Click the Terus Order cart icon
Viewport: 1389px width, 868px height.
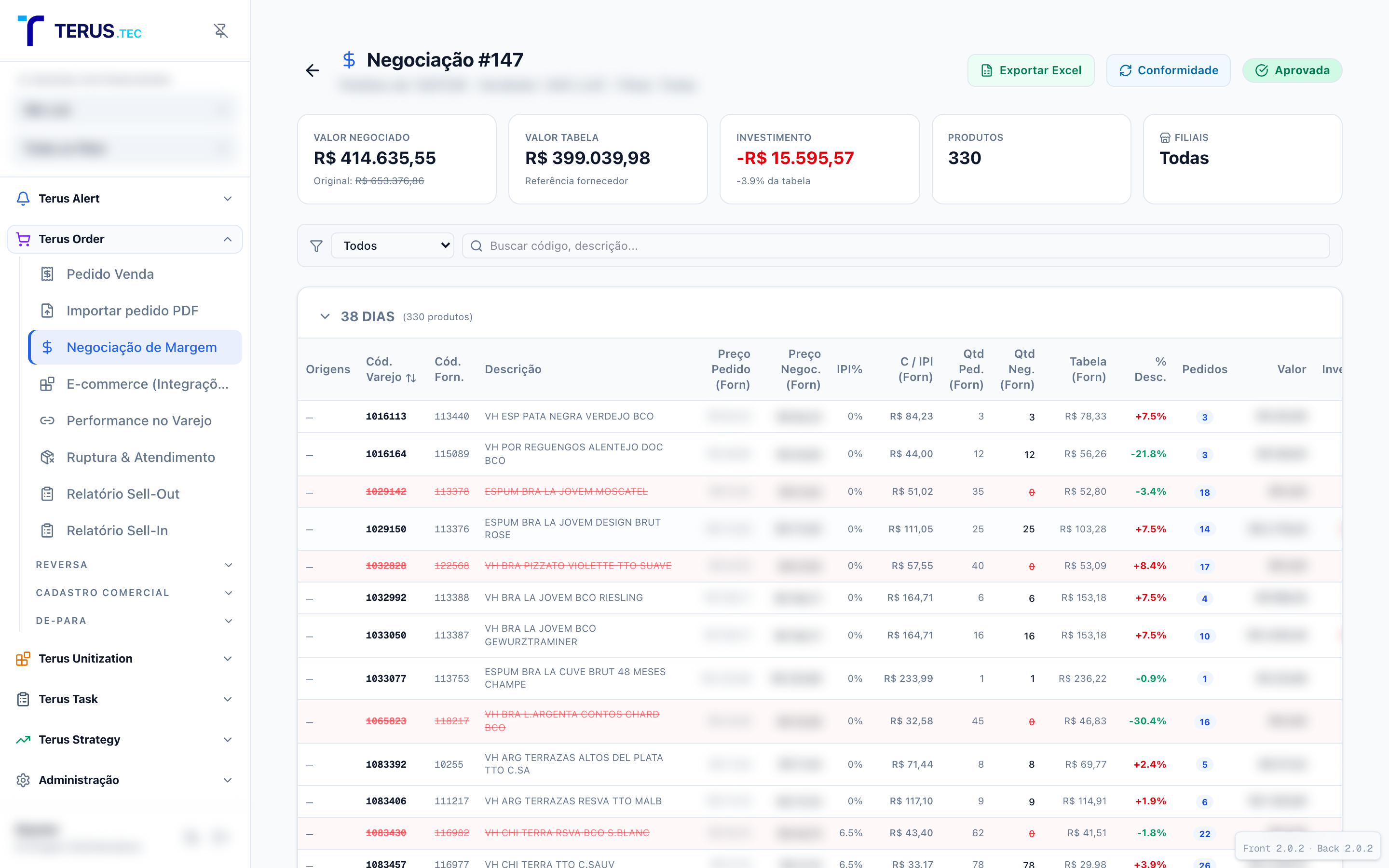pos(23,239)
